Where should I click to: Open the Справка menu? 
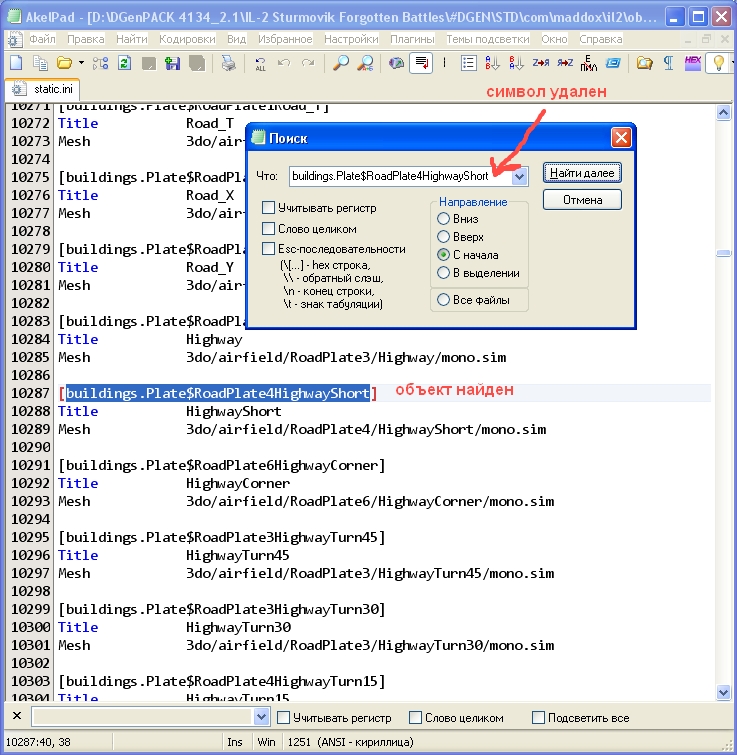(x=600, y=39)
